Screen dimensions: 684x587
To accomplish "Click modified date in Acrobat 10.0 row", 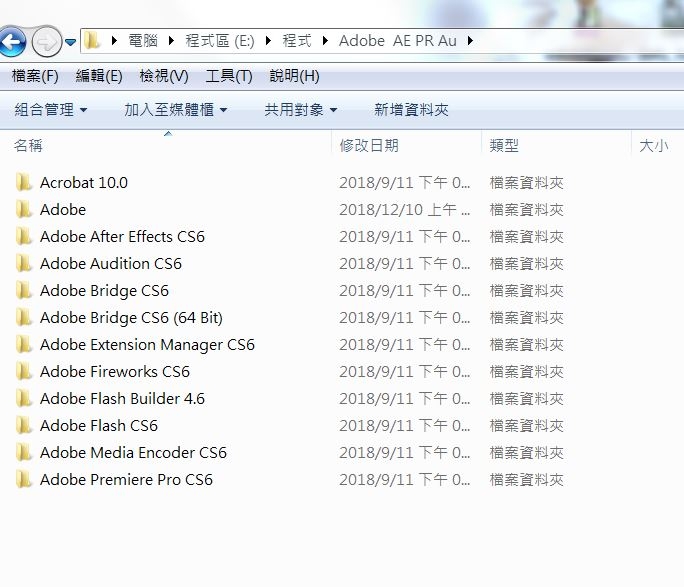I will 404,183.
